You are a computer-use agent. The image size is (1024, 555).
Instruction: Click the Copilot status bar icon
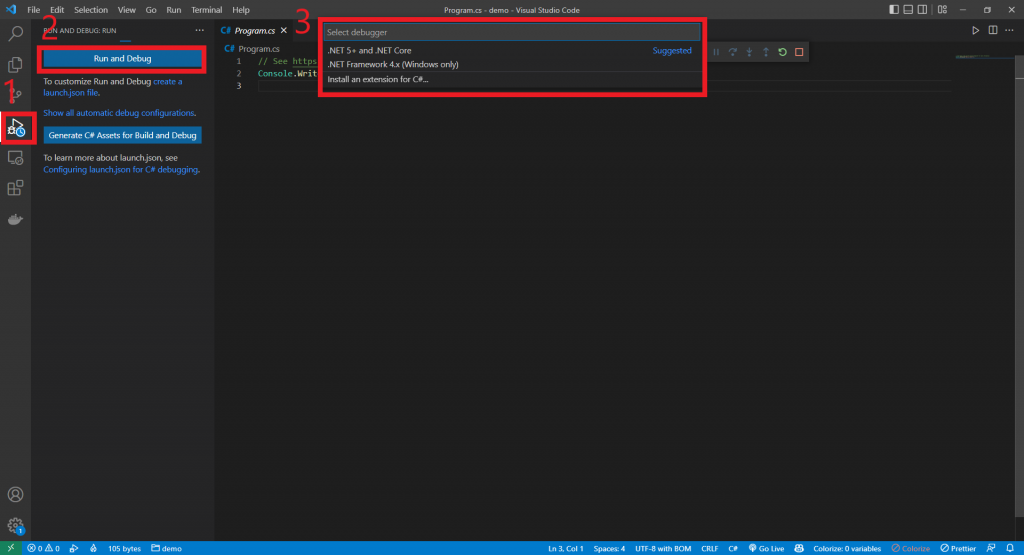click(x=799, y=548)
